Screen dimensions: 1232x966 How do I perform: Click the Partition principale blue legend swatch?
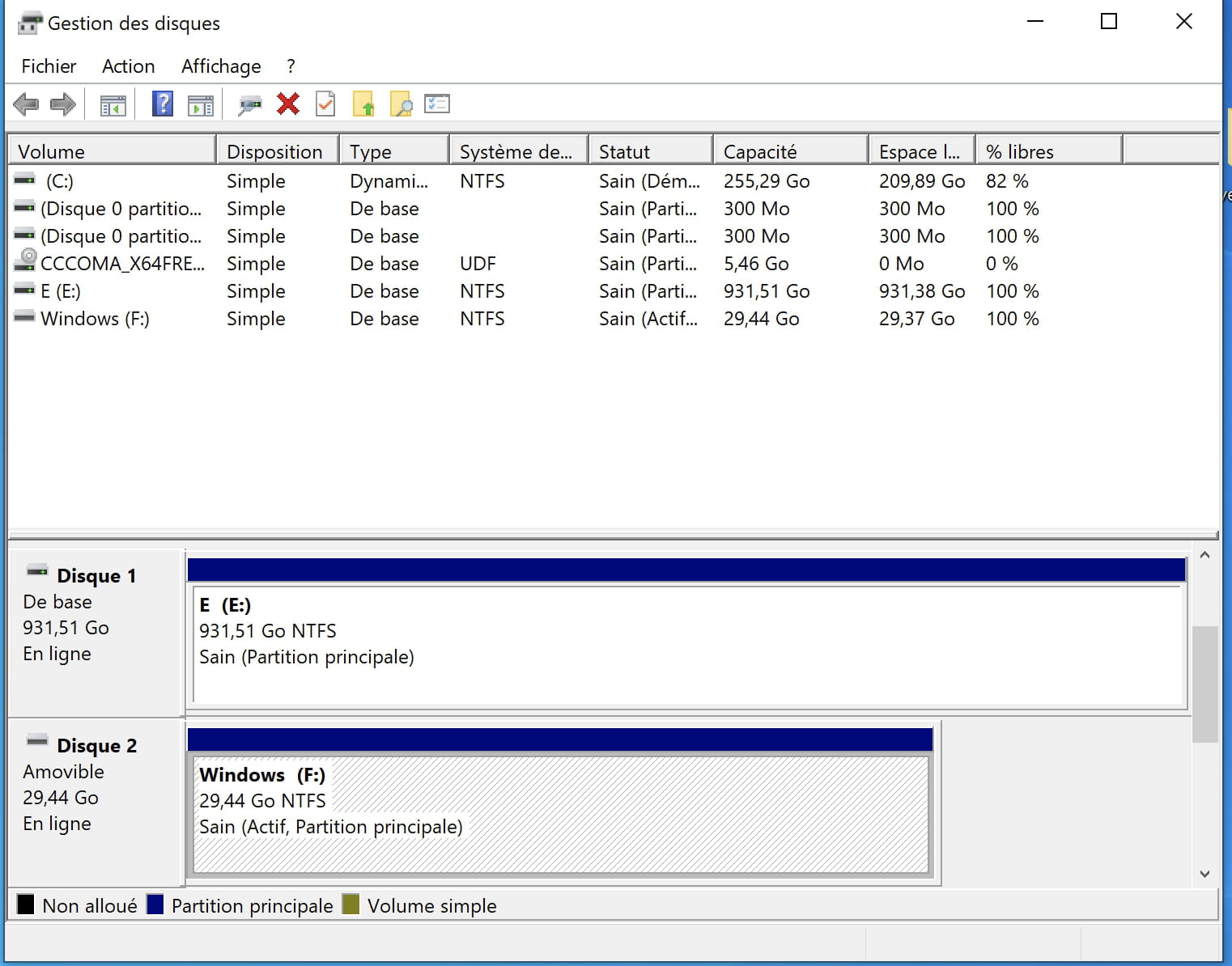[155, 905]
